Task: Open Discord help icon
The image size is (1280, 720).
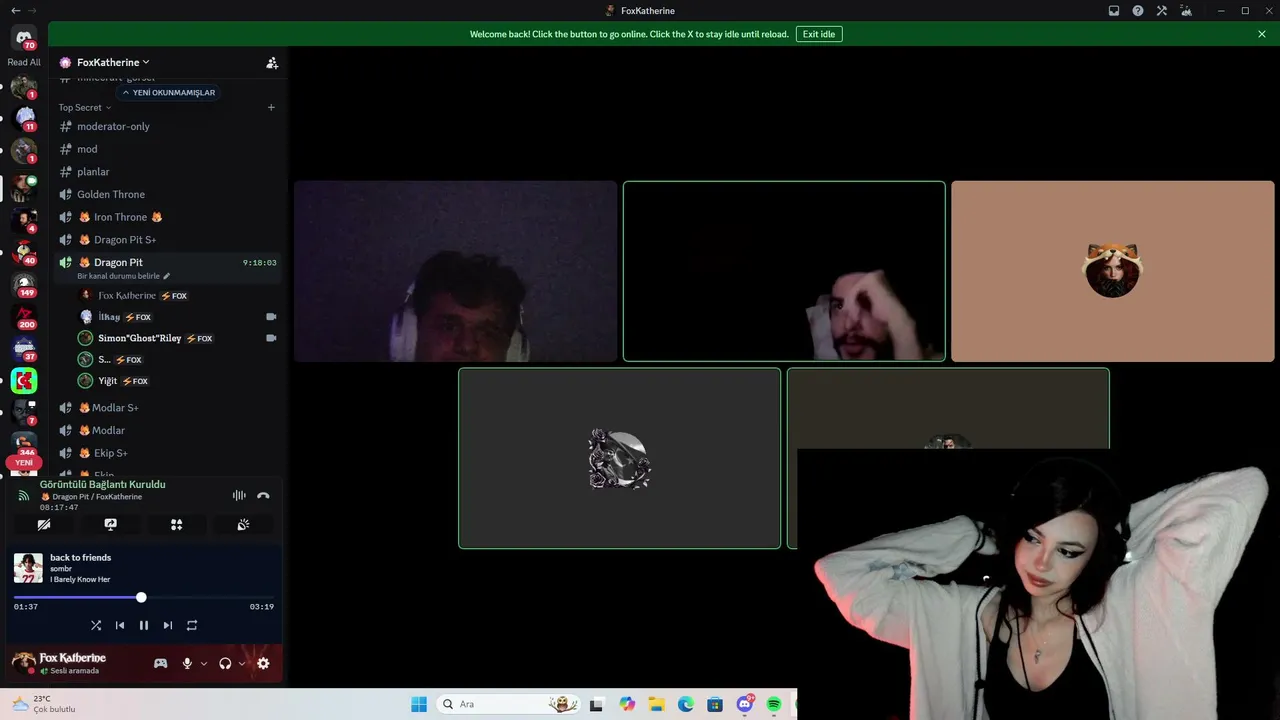Action: pyautogui.click(x=1138, y=11)
